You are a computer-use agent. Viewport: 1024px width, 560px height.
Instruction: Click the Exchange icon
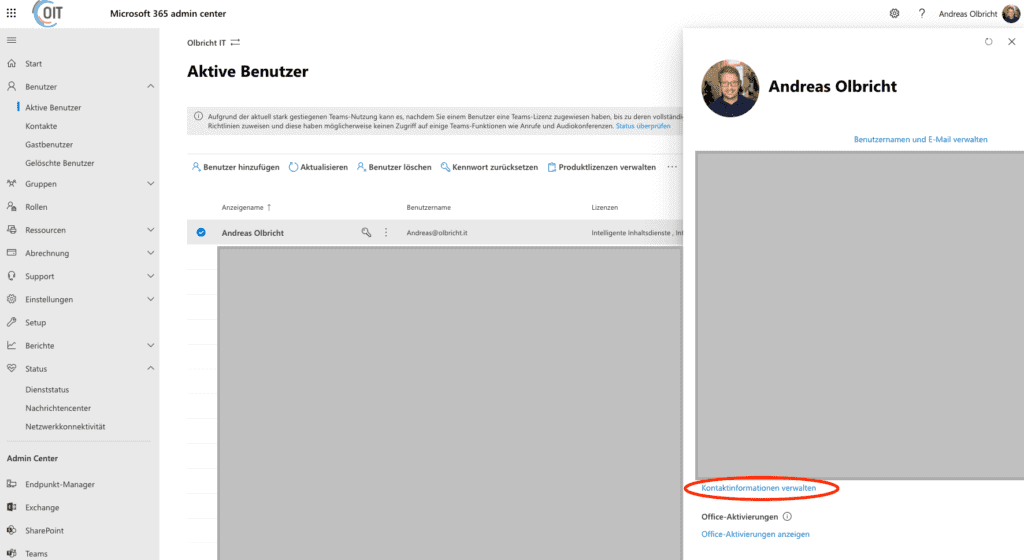[11, 507]
